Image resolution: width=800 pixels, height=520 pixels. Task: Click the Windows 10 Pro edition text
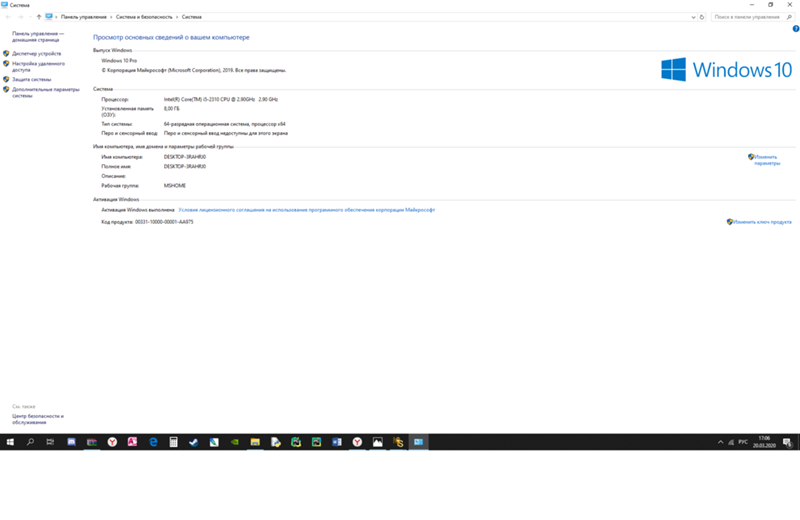119,61
